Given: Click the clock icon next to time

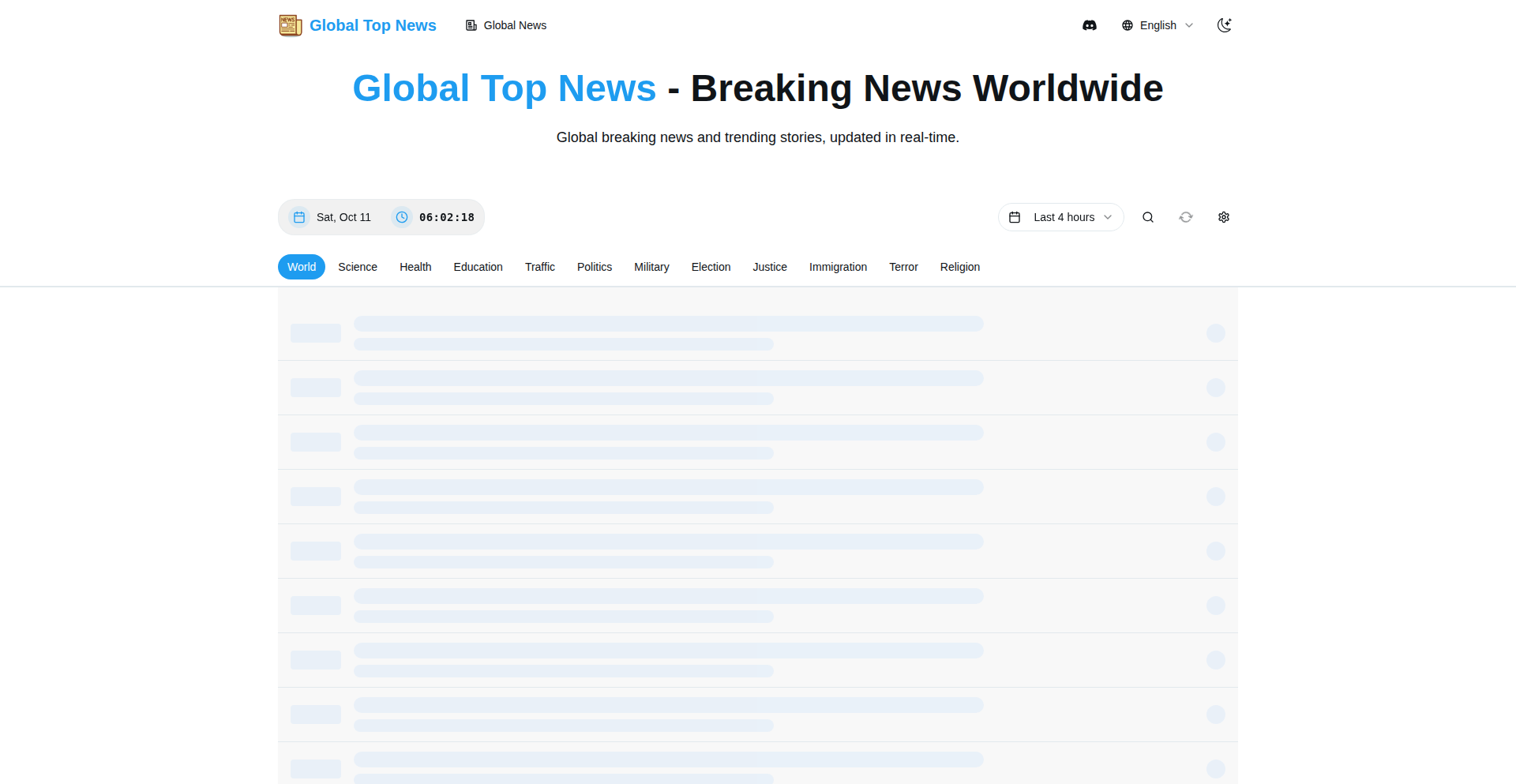Looking at the screenshot, I should 402,217.
